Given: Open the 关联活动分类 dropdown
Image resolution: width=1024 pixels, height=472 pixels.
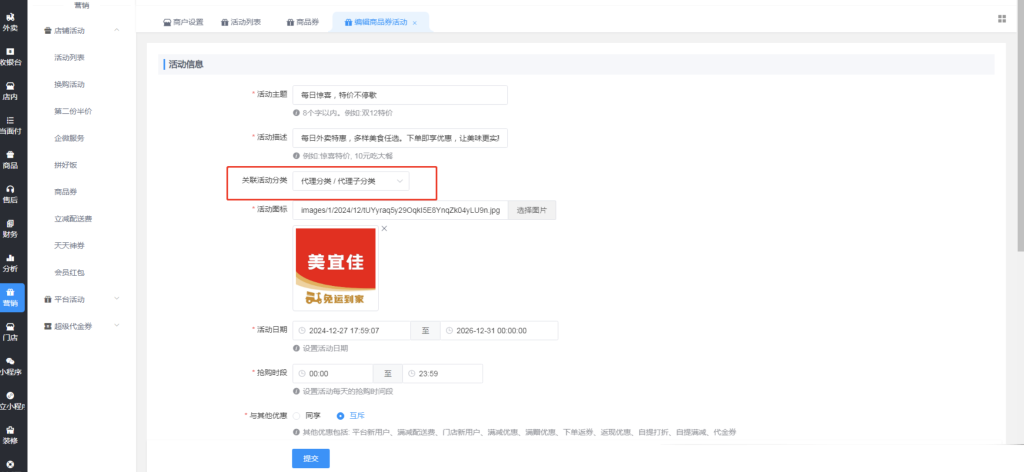Looking at the screenshot, I should 354,181.
